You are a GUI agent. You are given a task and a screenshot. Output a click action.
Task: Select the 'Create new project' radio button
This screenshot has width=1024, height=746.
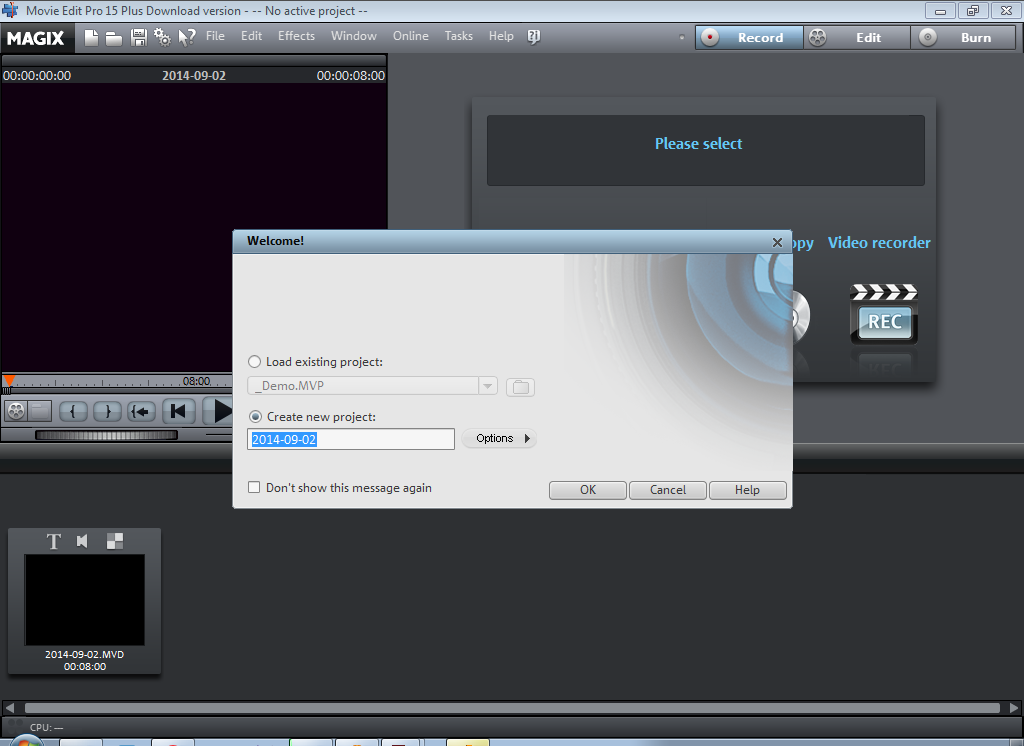[255, 416]
